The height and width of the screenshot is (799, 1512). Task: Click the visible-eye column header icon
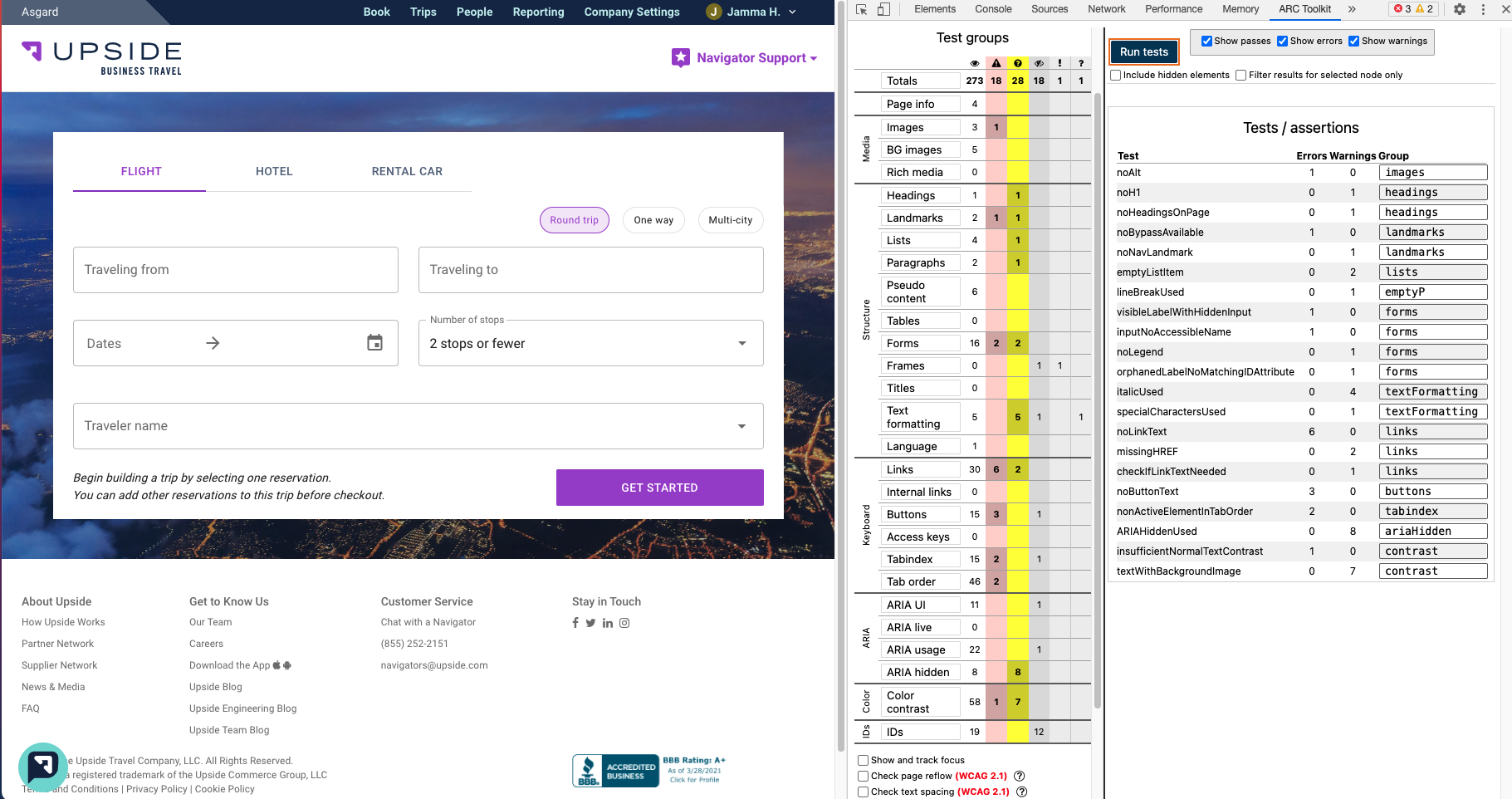tap(975, 63)
